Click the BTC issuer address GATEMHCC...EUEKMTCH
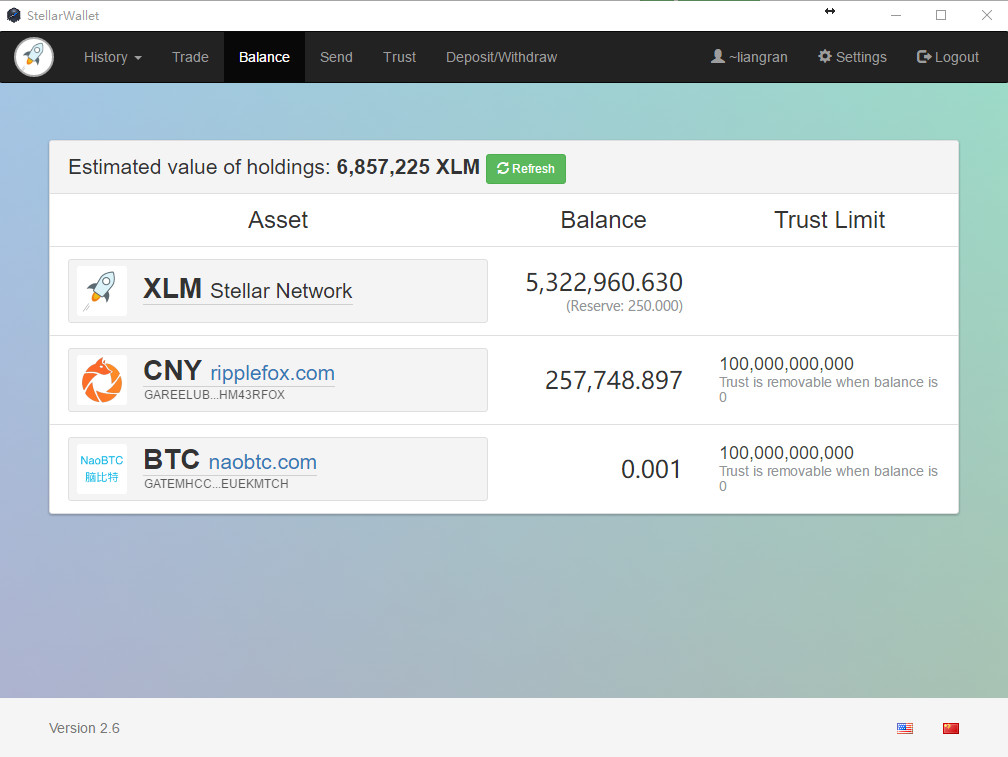 216,484
